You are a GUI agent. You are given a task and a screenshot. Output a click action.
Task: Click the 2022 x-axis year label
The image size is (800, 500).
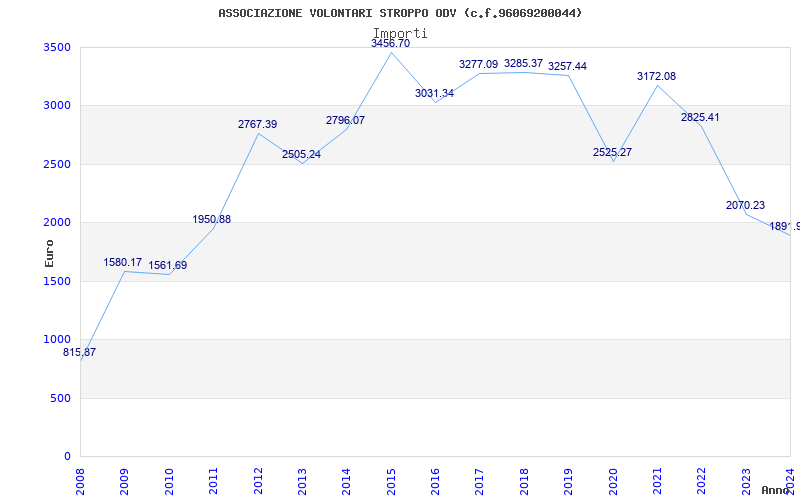pyautogui.click(x=702, y=481)
